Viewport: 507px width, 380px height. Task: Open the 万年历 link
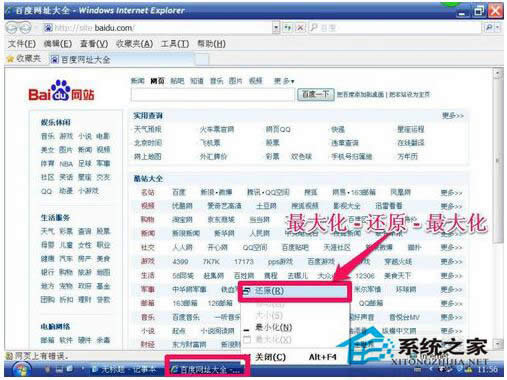[x=407, y=157]
